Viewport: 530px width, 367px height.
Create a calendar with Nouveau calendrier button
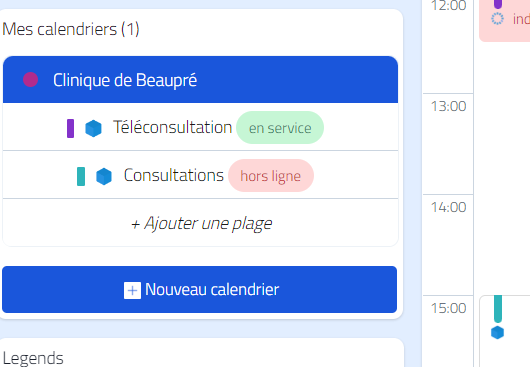(x=199, y=290)
